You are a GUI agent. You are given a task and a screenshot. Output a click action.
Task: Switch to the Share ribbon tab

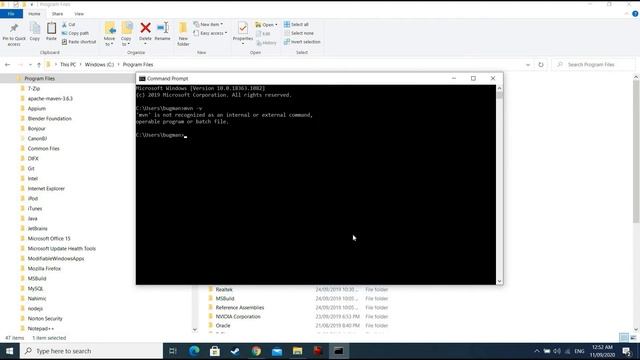tap(57, 14)
